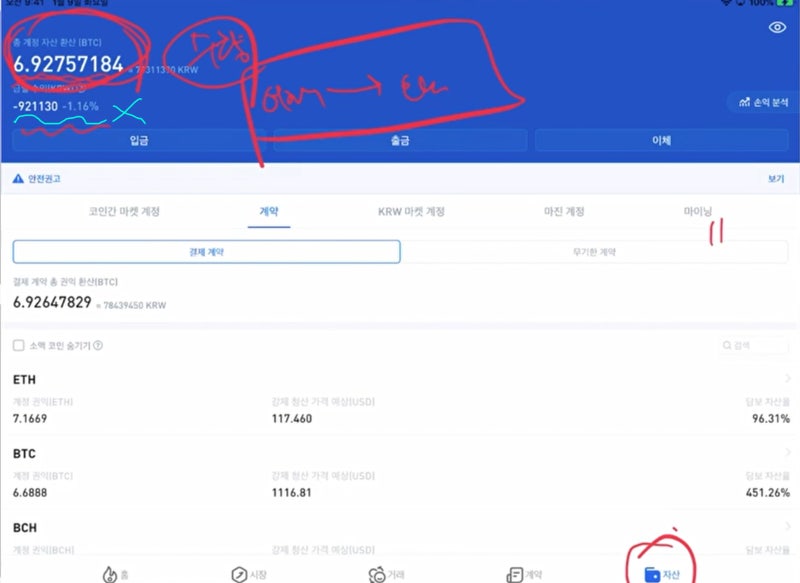Open 손익 분석 chart icon
This screenshot has height=583, width=800.
[x=744, y=102]
